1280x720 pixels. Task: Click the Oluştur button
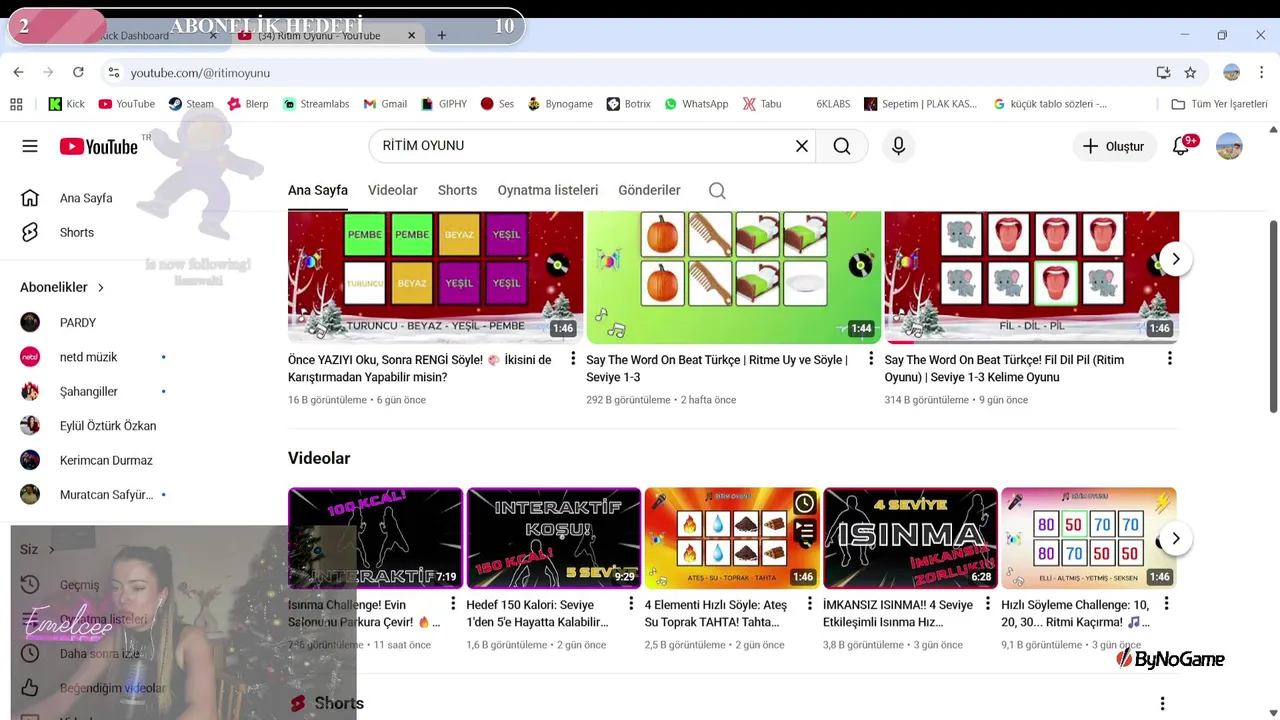[1115, 146]
